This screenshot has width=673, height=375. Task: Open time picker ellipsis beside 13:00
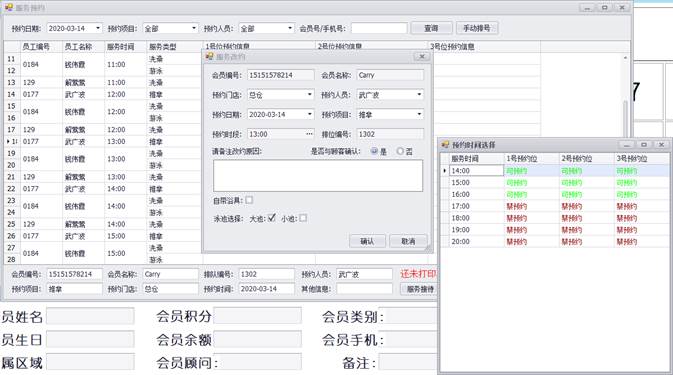click(309, 134)
